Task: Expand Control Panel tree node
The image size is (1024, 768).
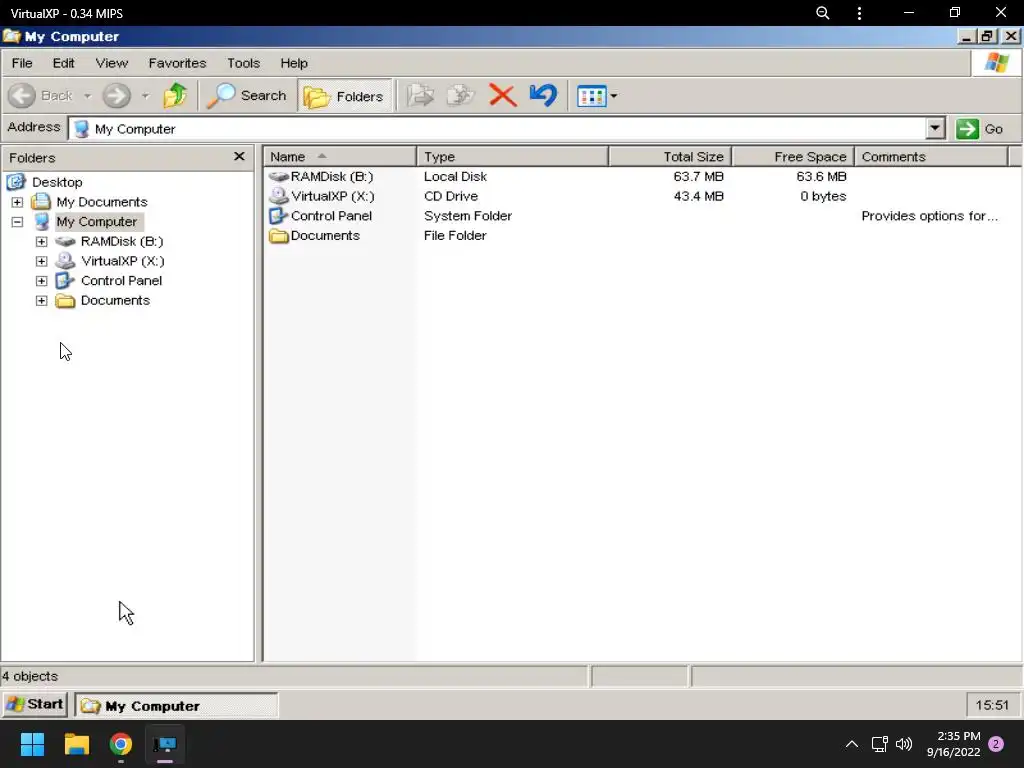Action: 41,281
